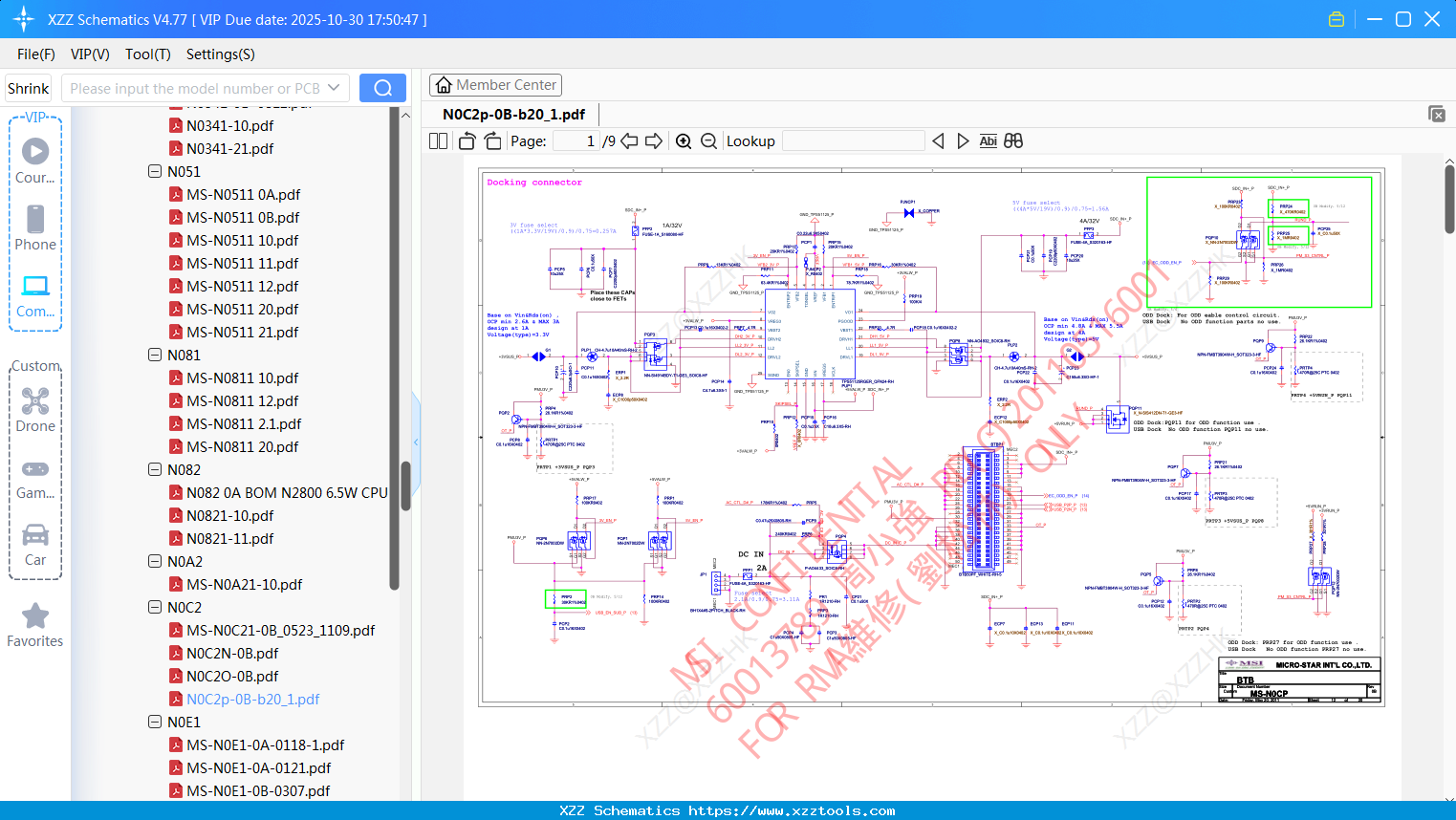Open the File(F) menu
Viewport: 1456px width, 820px height.
(36, 54)
